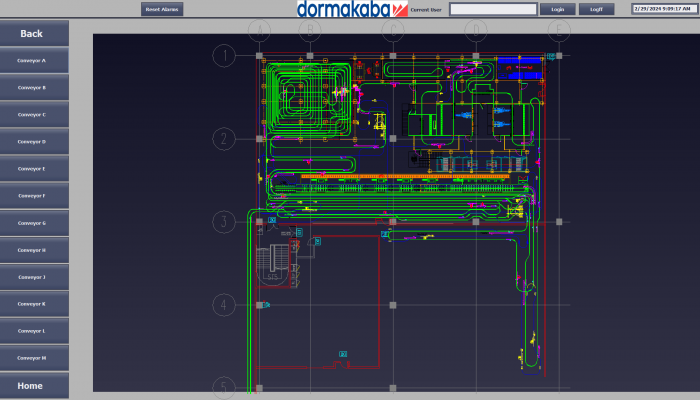Click the Logoff button
The height and width of the screenshot is (400, 700).
pyautogui.click(x=596, y=9)
